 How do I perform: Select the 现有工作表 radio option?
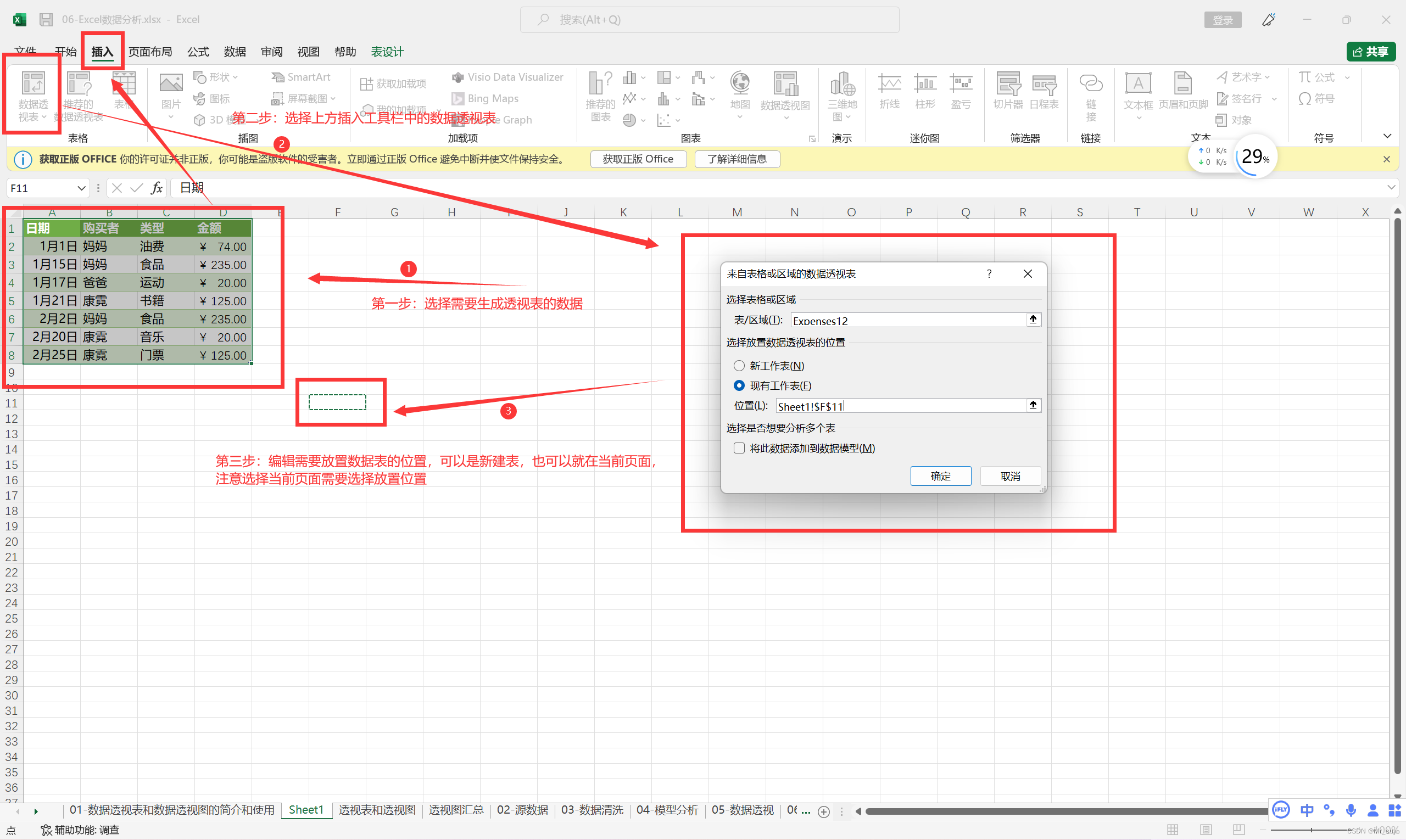[739, 385]
